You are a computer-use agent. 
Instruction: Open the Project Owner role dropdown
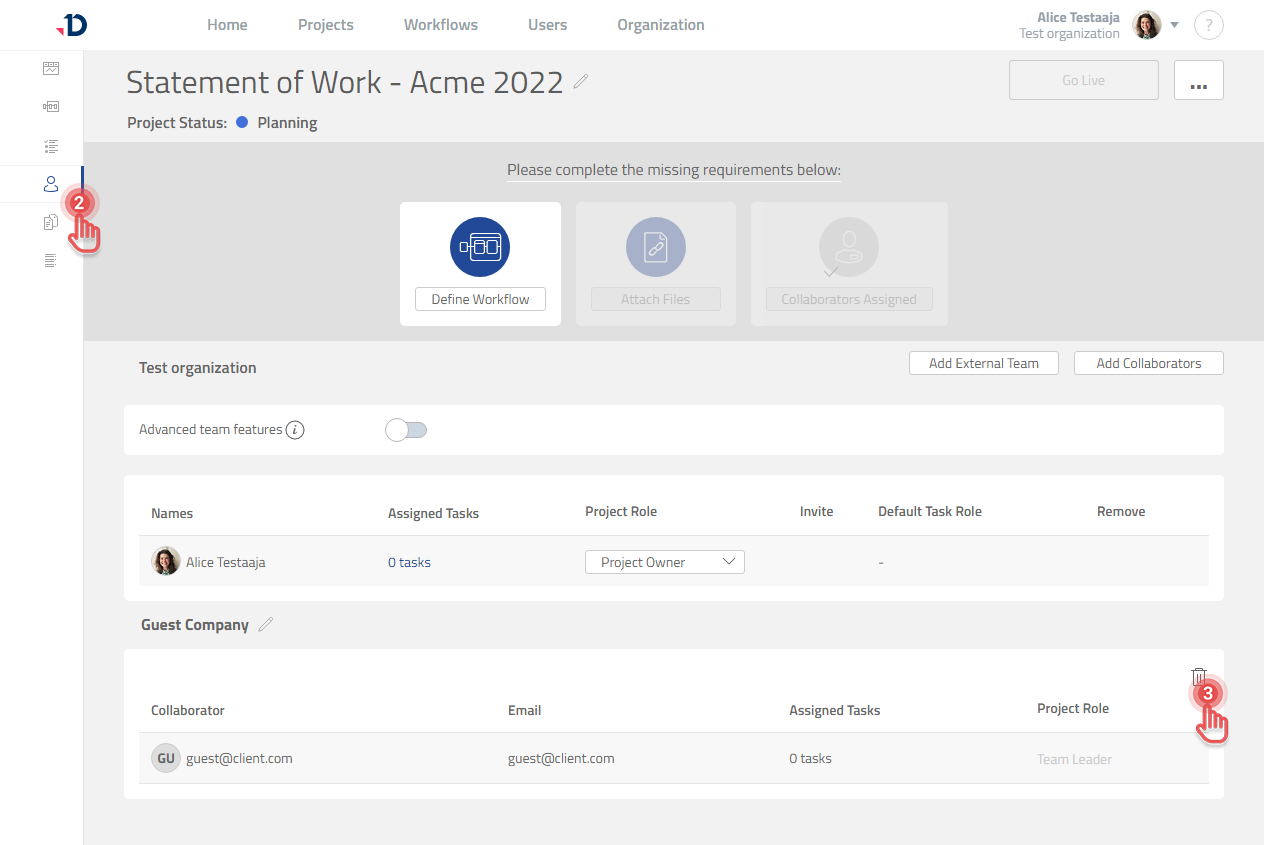point(665,562)
